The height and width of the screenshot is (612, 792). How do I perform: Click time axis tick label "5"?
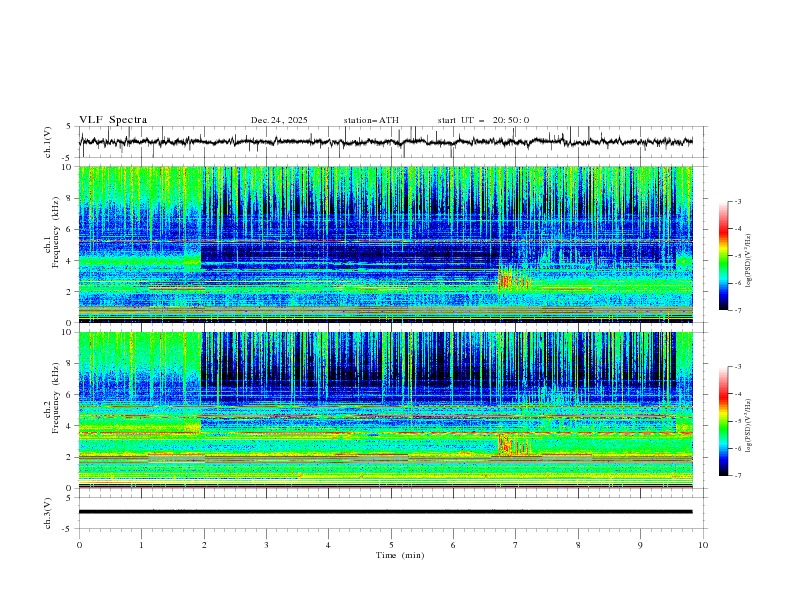[x=391, y=545]
